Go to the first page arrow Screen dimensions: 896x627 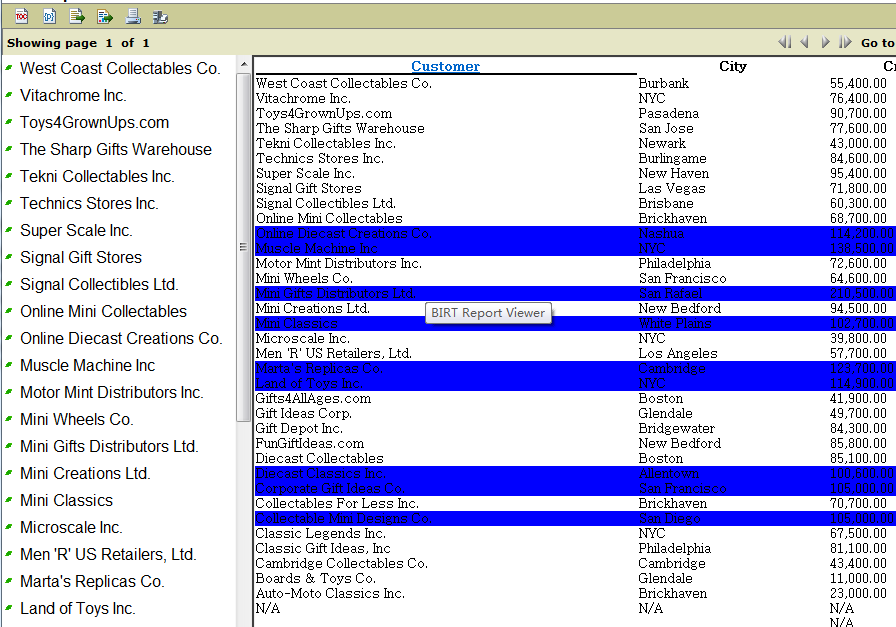point(785,42)
